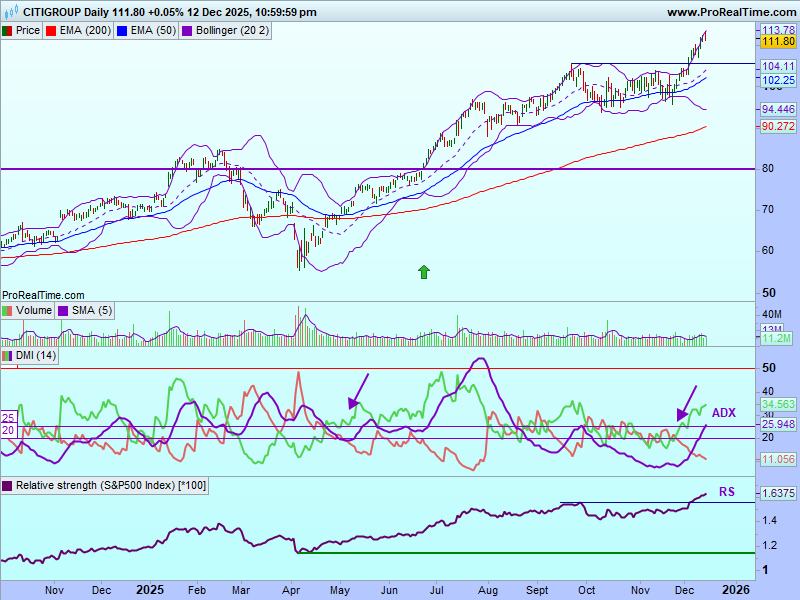Click the candlestick chart icon beside CITIGROUP
This screenshot has width=800, height=600.
[x=11, y=12]
